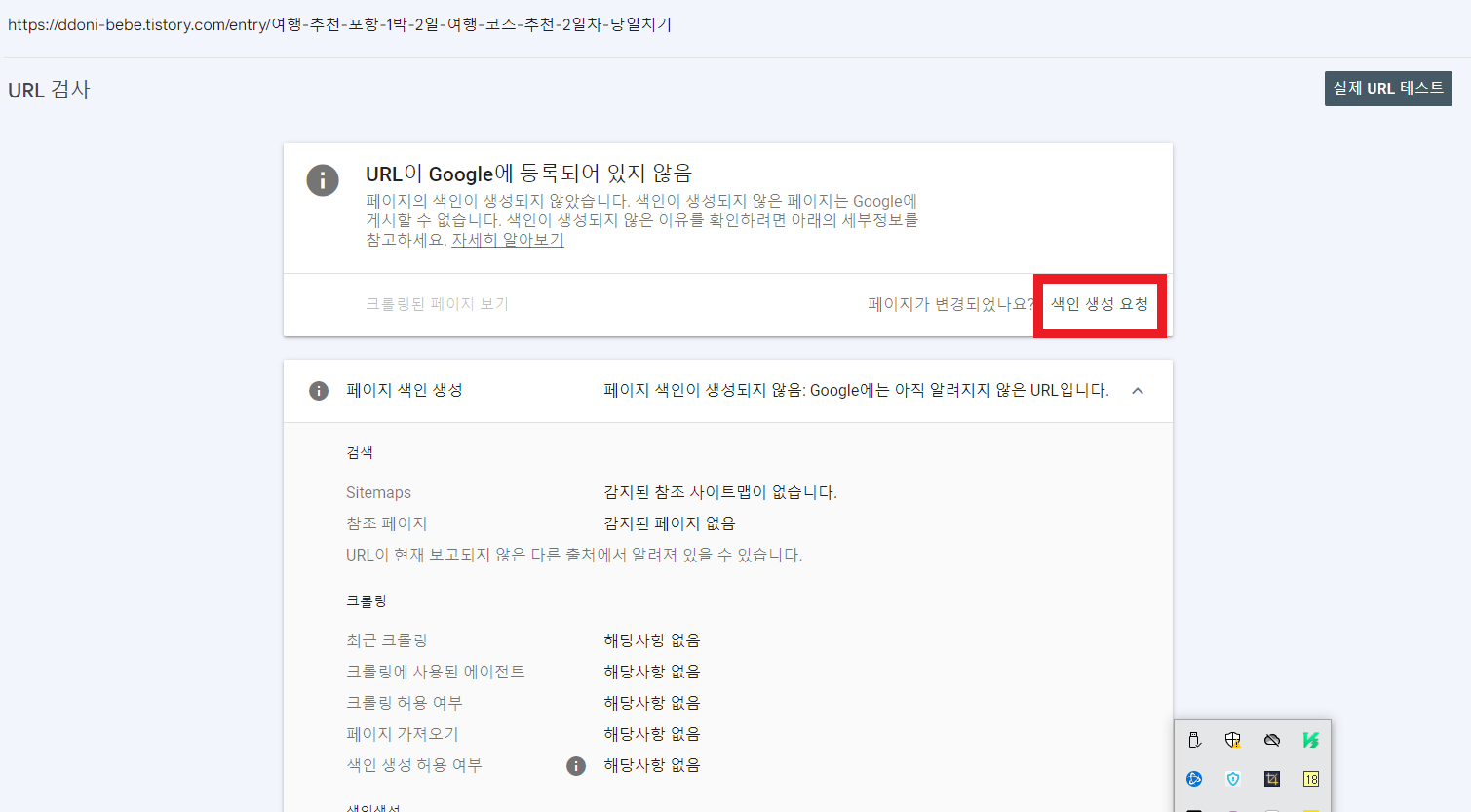Screen dimensions: 1471x812
Task: Click 해당사항 없음 value in 최근 크롤링 row
Action: click(652, 641)
